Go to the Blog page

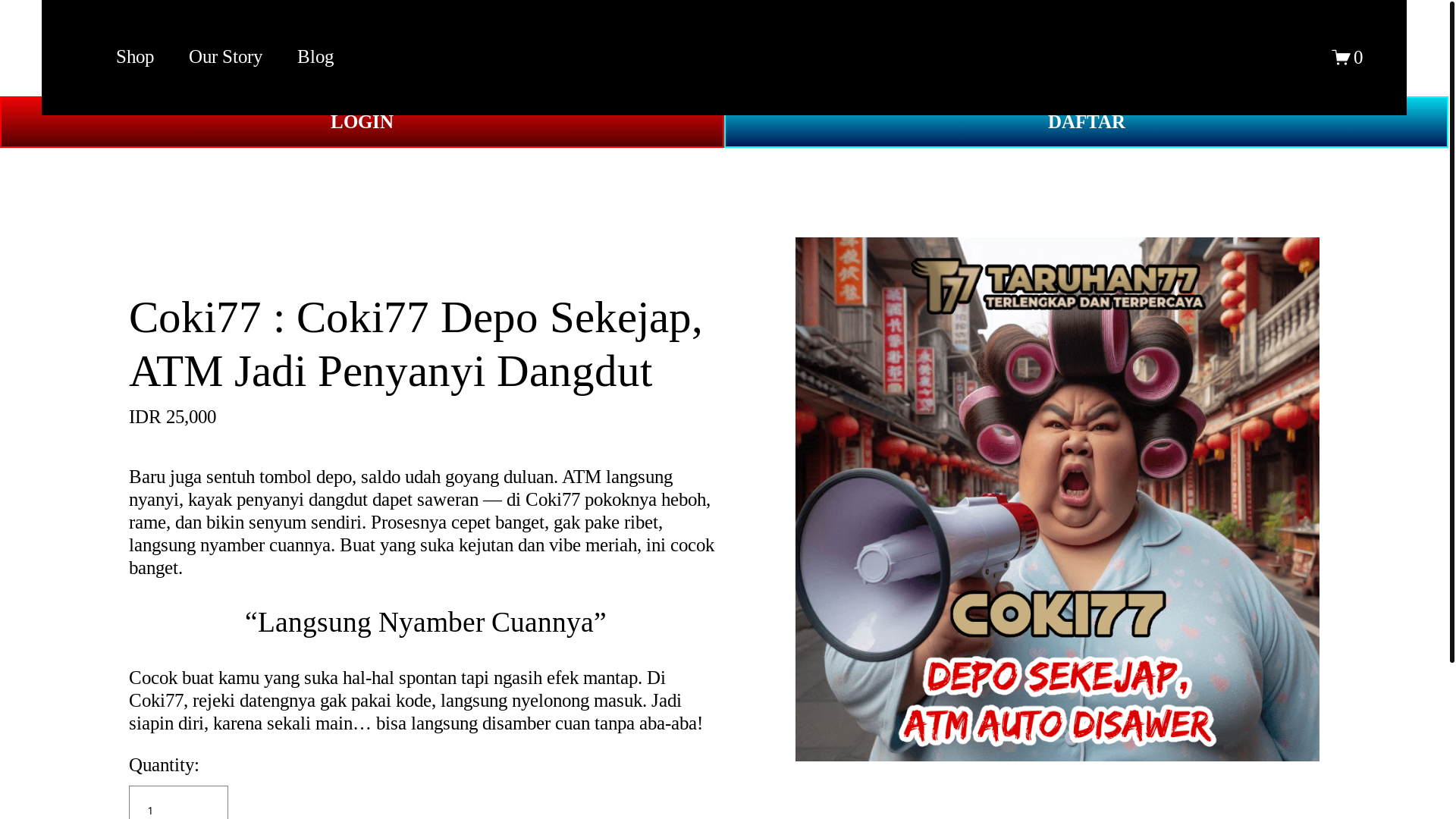[315, 57]
